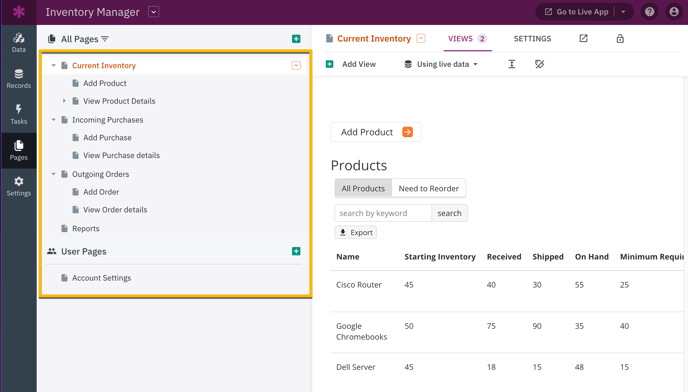Click the All Pages stacked-pages icon

click(x=52, y=39)
